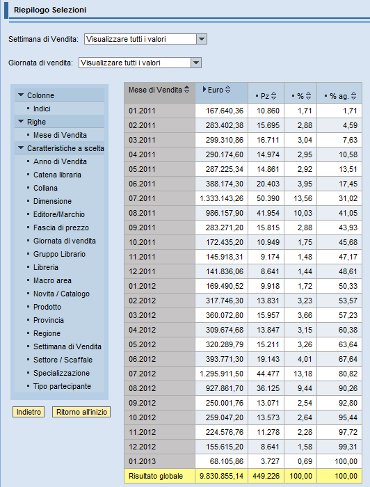Collapse the Righe section
Screen dimensions: 370x487
tap(21, 122)
